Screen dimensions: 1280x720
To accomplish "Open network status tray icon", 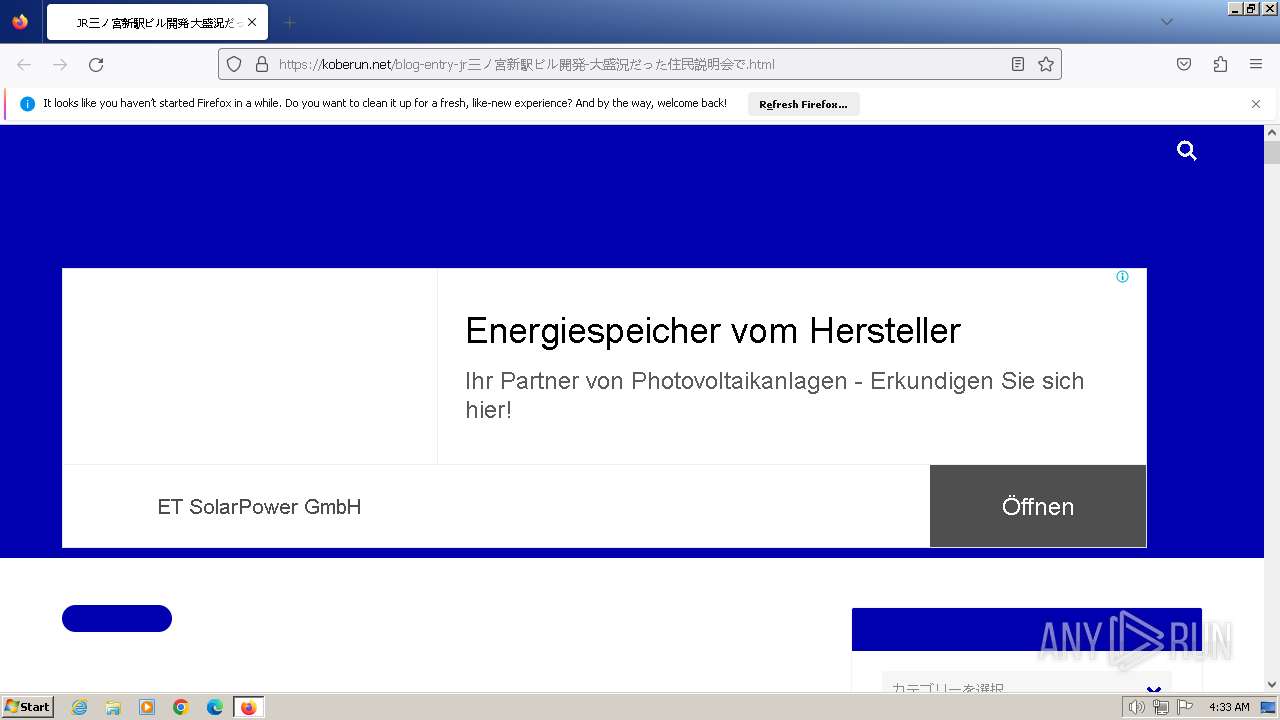I will (1161, 707).
